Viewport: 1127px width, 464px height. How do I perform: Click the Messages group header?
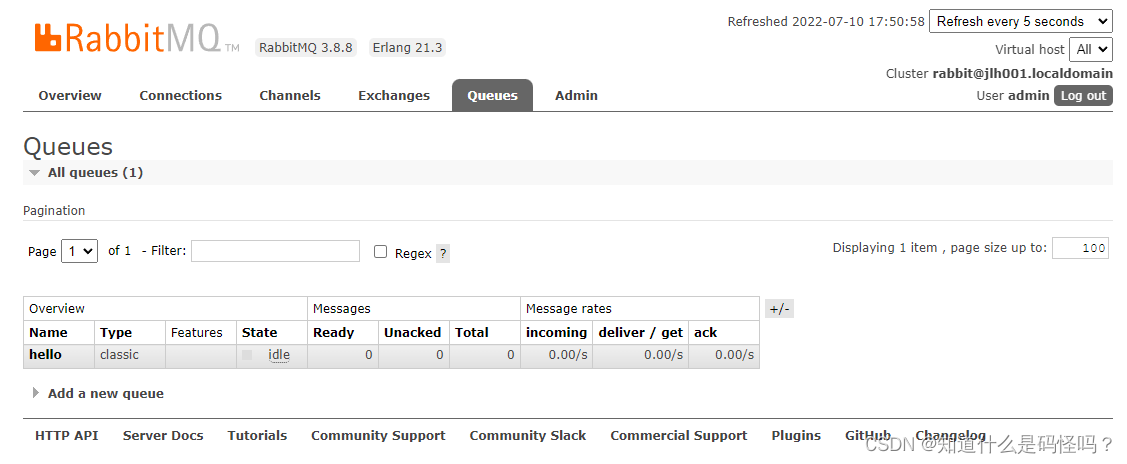click(341, 309)
